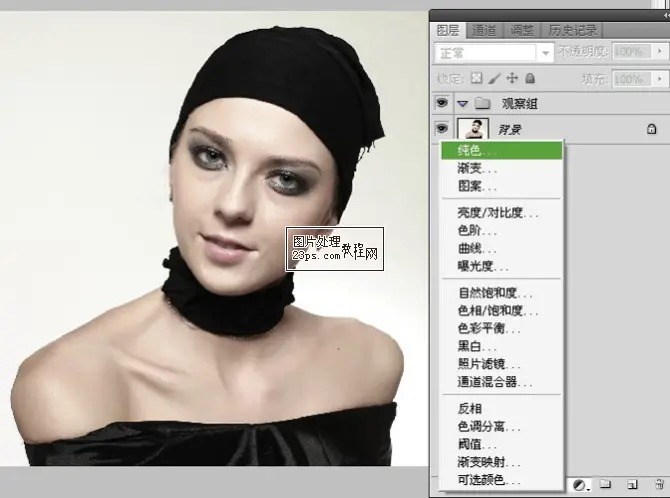Collapse the 观察组 group triangle

coord(463,103)
